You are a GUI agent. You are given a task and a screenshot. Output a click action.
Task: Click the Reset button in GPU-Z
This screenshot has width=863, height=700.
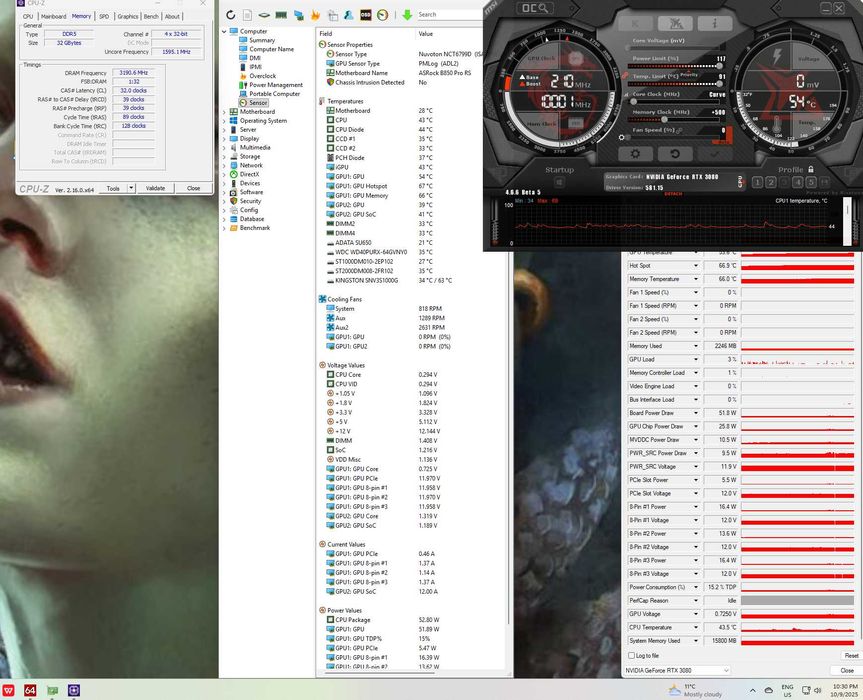851,655
